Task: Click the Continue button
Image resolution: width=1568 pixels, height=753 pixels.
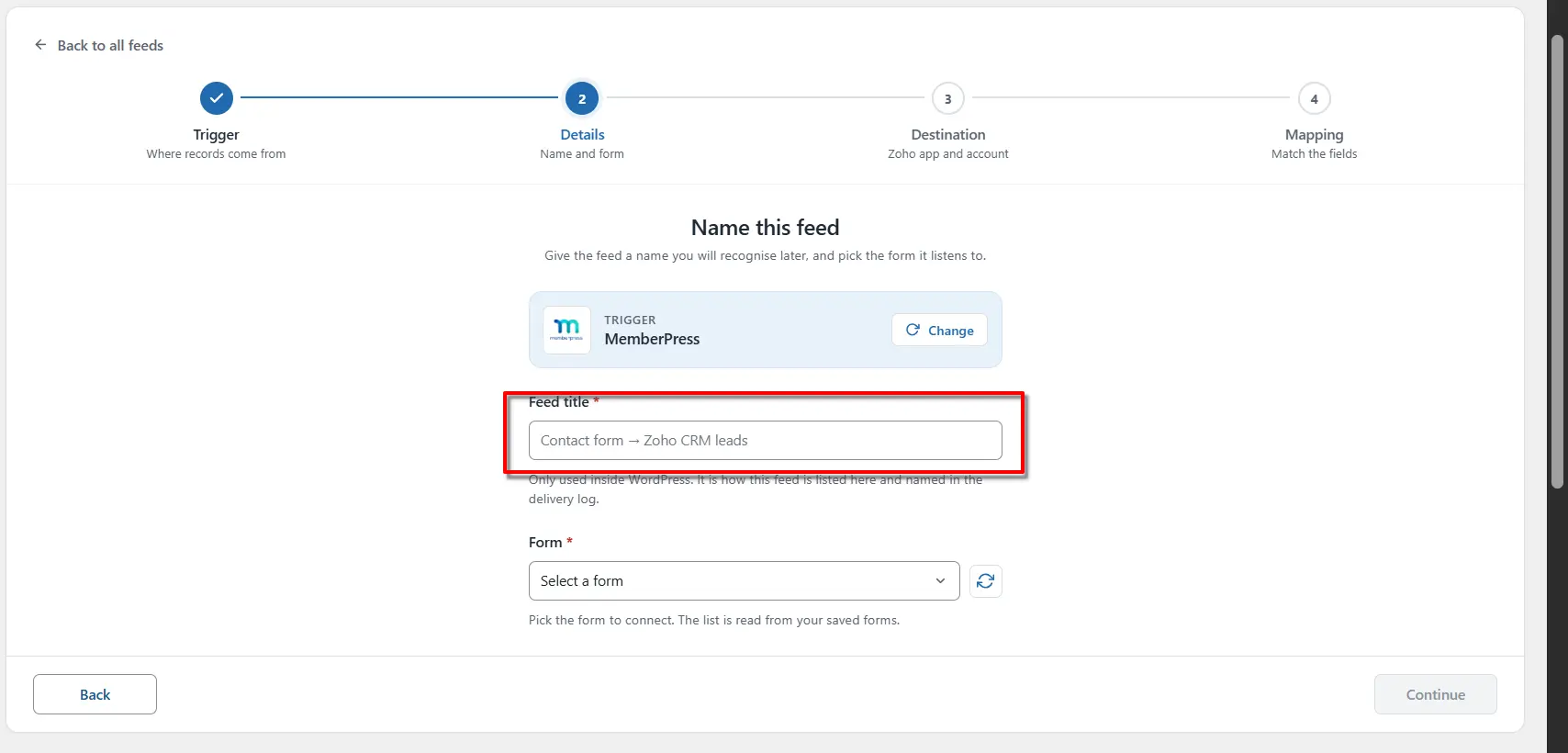Action: pos(1436,694)
